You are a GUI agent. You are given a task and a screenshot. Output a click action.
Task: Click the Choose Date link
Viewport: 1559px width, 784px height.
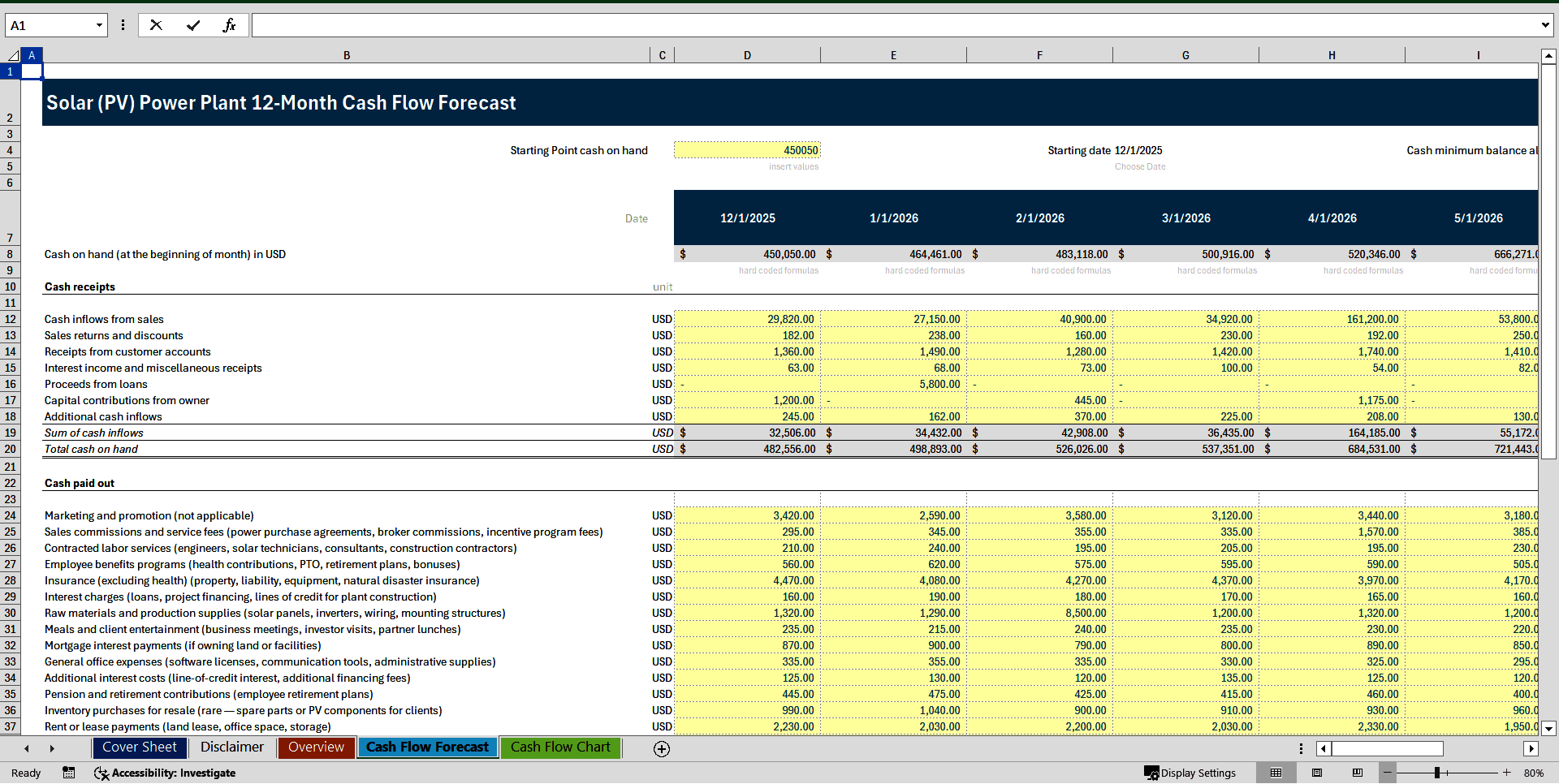coord(1140,166)
